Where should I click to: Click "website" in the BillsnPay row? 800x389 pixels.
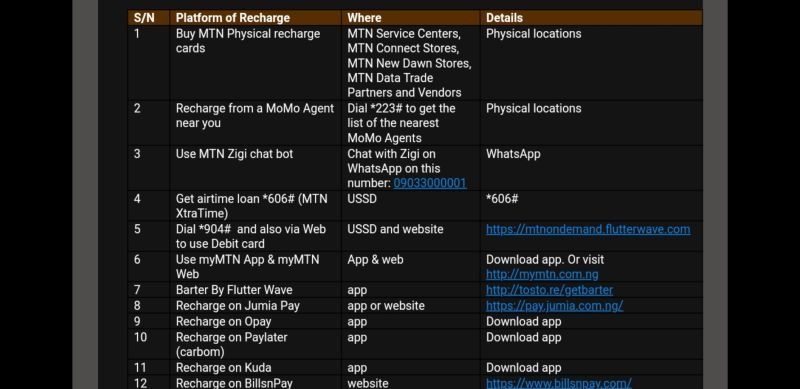368,383
